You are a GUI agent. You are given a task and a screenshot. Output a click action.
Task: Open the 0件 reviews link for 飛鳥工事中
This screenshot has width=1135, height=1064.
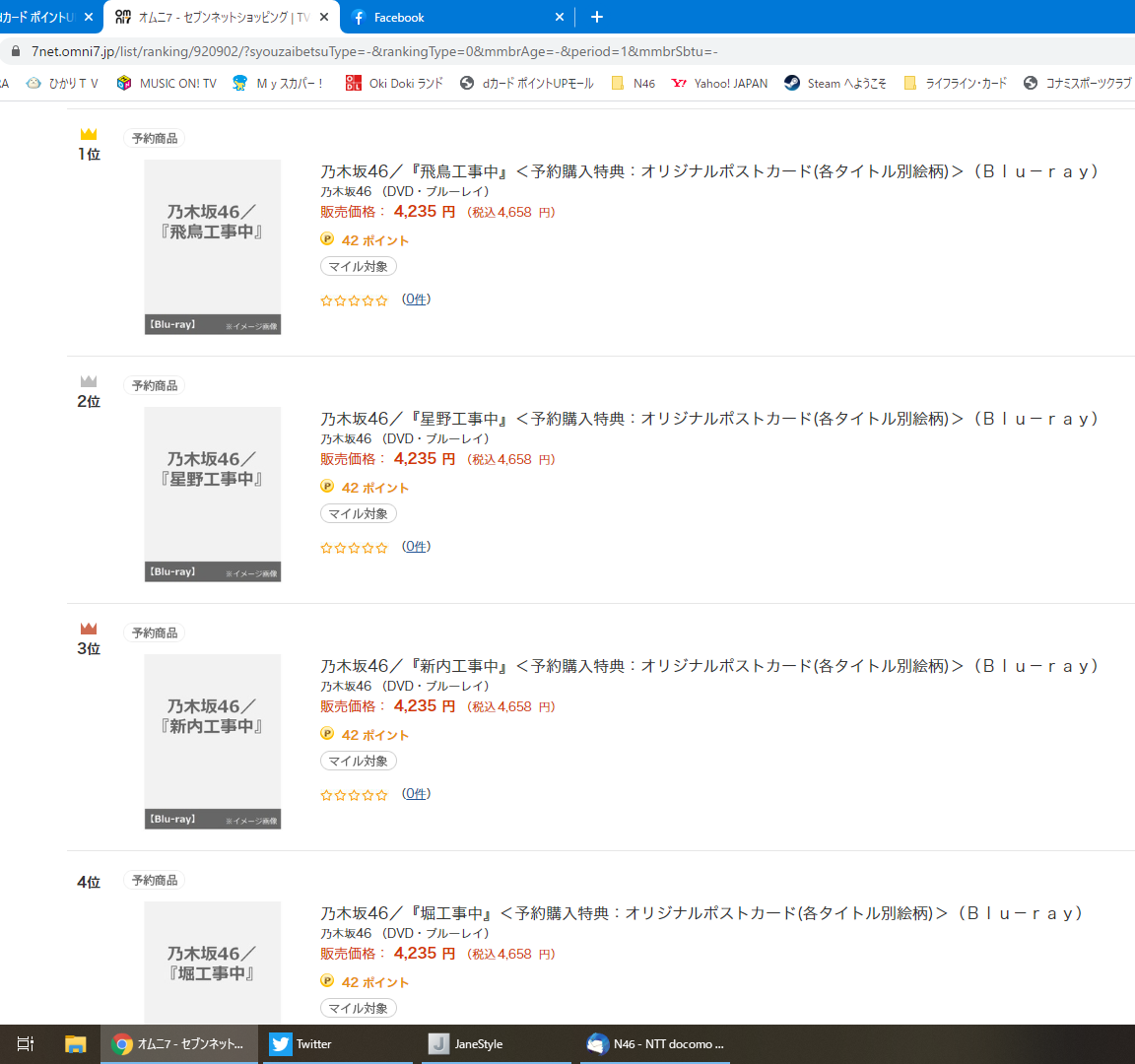(416, 299)
